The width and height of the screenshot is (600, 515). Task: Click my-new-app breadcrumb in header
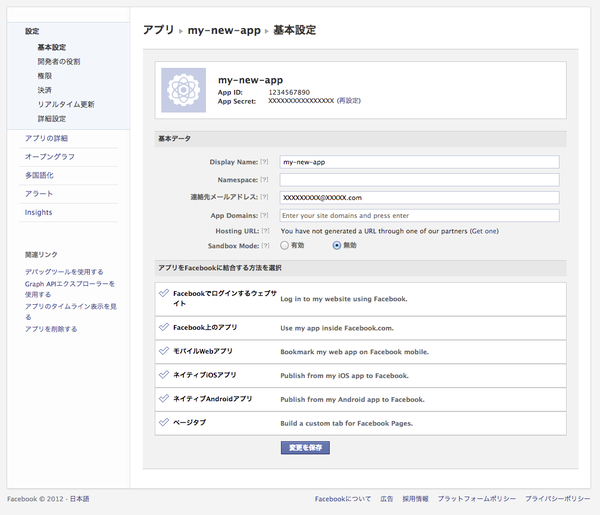coord(224,30)
